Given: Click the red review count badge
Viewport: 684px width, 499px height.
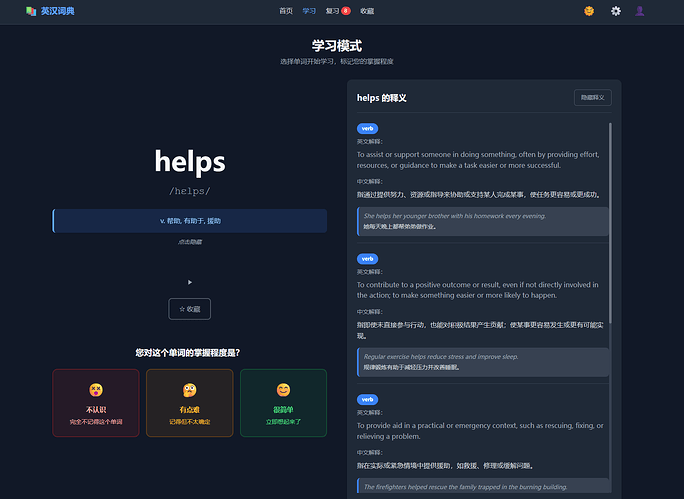Looking at the screenshot, I should pos(346,11).
